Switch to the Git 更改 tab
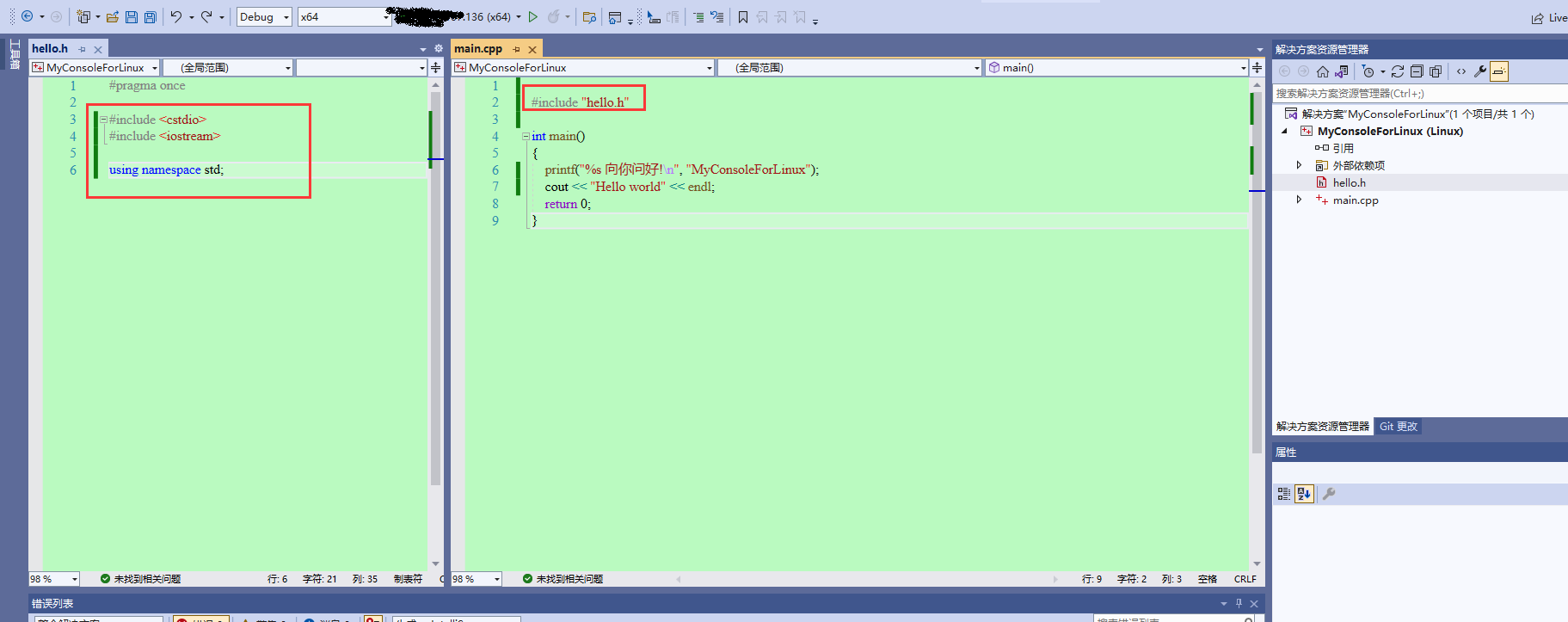This screenshot has height=622, width=1568. [1399, 427]
